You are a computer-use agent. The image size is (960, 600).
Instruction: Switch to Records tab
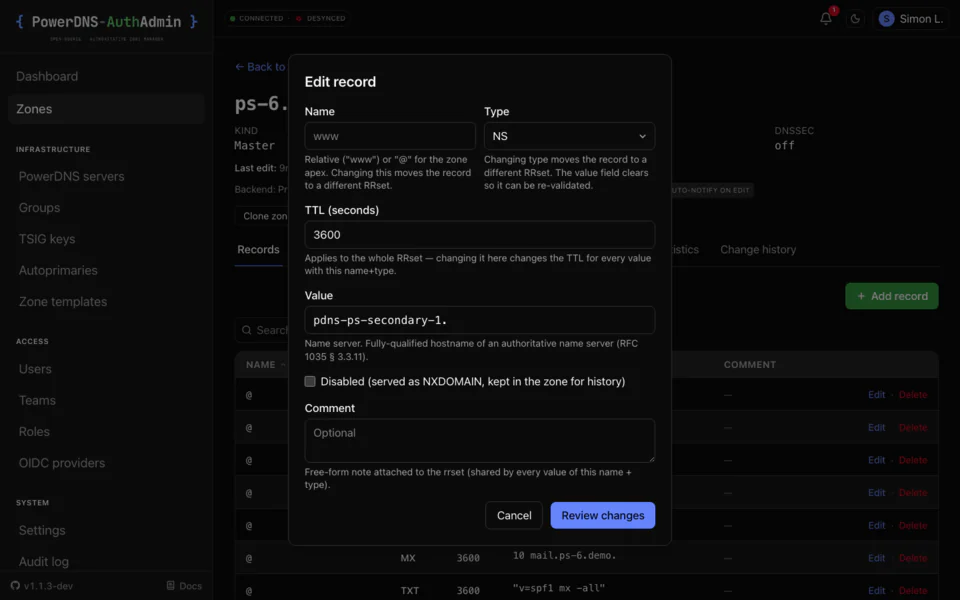tap(258, 250)
